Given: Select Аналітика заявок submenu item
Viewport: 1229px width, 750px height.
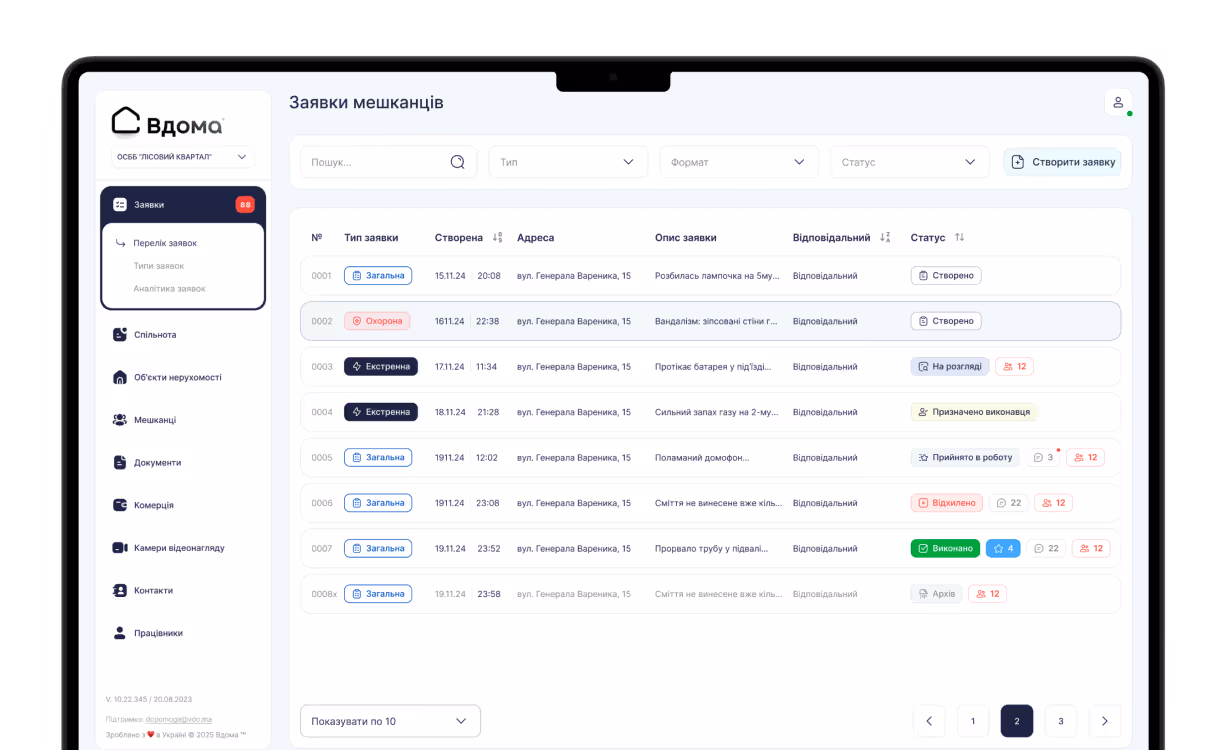Looking at the screenshot, I should click(169, 289).
